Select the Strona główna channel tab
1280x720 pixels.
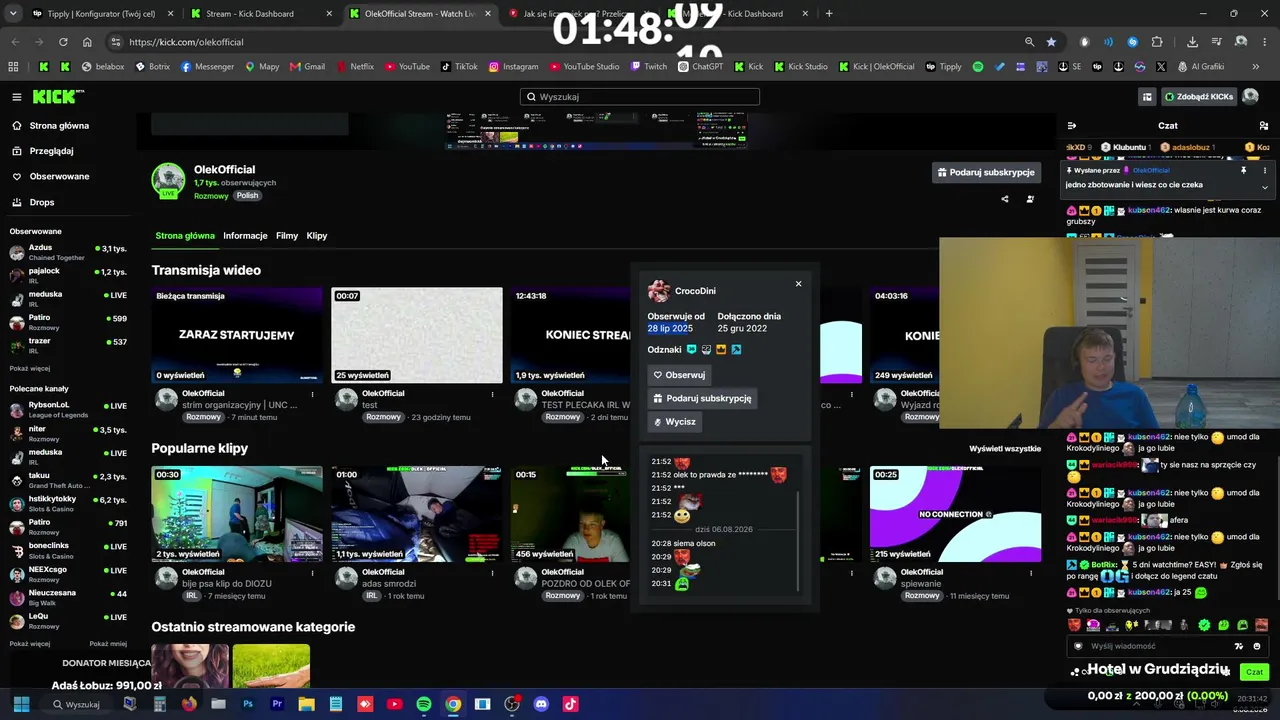click(x=185, y=236)
